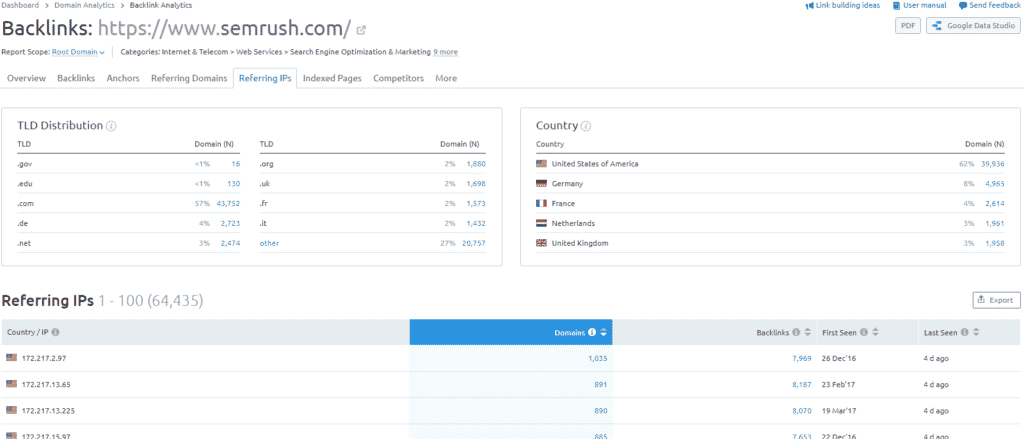
Task: Switch to the Overview tab
Action: coord(27,78)
